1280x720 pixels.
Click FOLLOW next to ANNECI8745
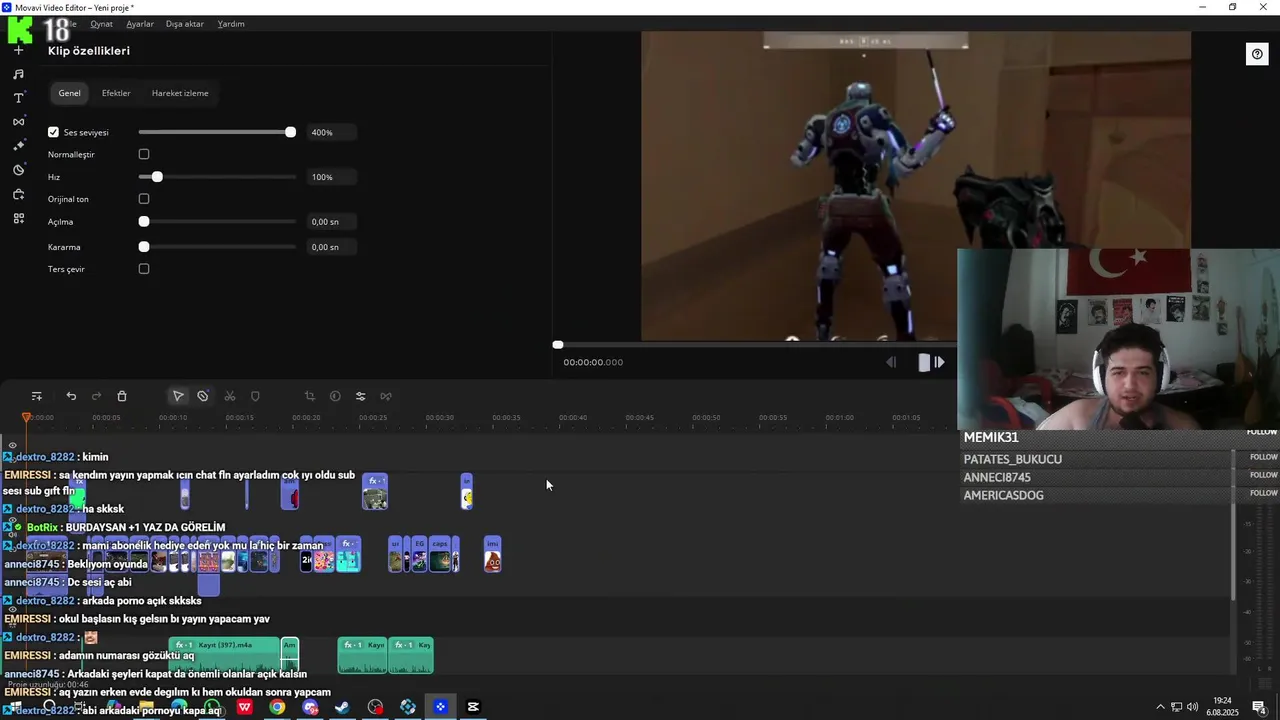1263,475
